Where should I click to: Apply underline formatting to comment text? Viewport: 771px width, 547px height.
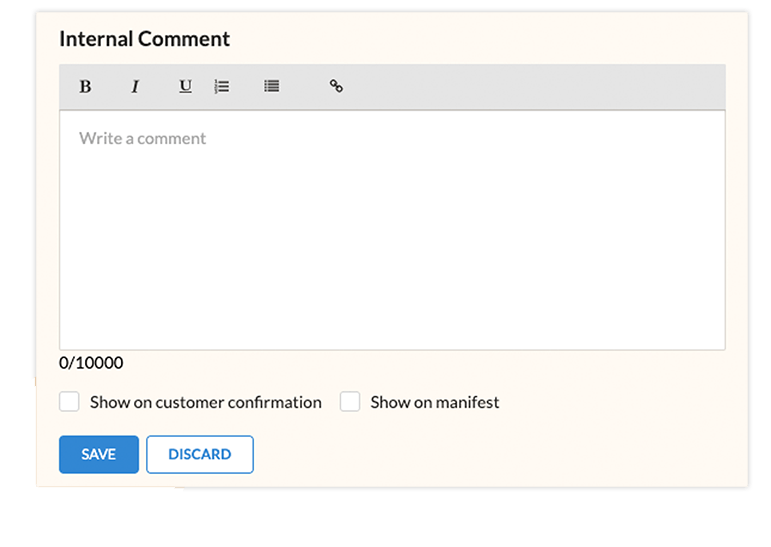[x=185, y=87]
